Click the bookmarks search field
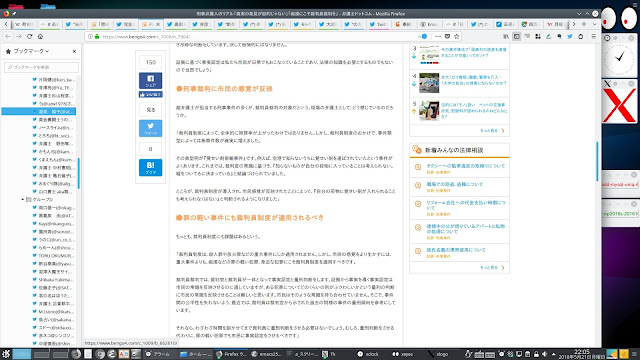Viewport: 640px width, 360px height. point(41,67)
